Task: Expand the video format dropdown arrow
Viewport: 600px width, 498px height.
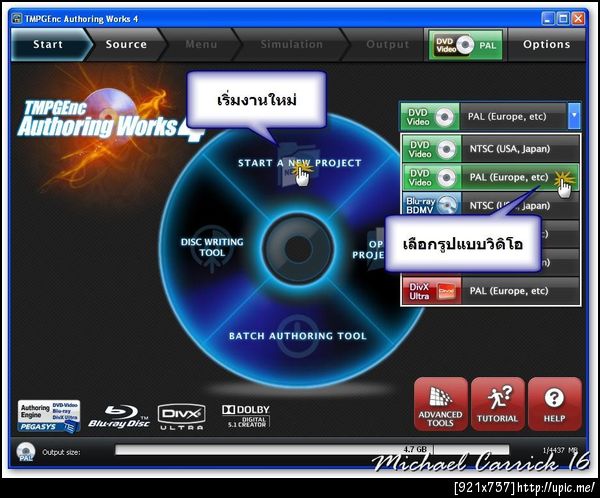Action: click(x=574, y=116)
